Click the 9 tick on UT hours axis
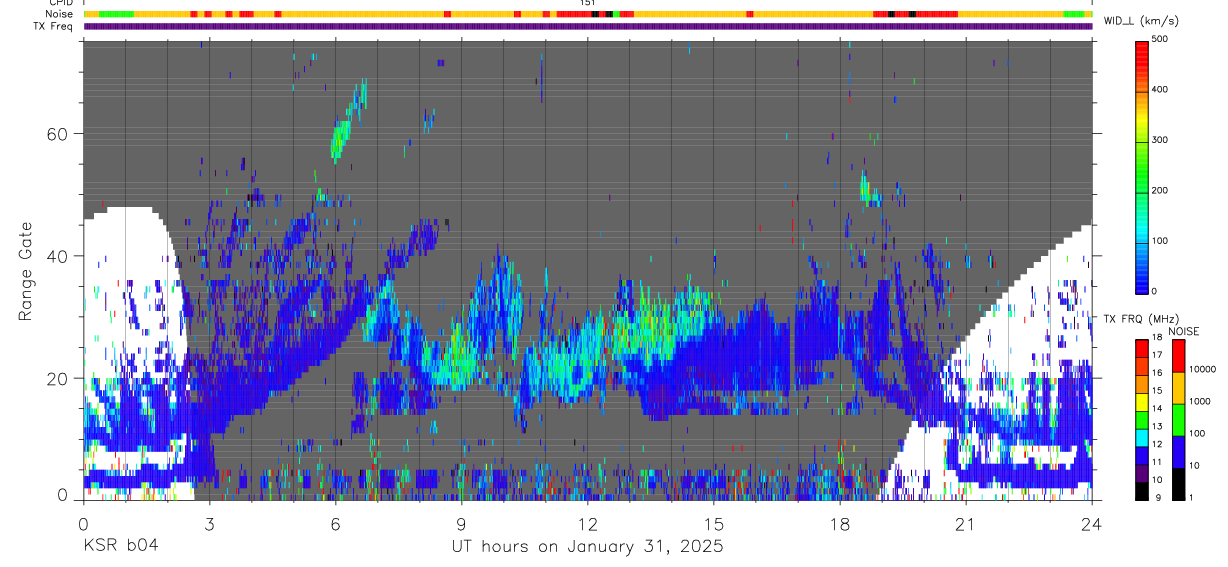The width and height of the screenshot is (1228, 567). (x=461, y=523)
